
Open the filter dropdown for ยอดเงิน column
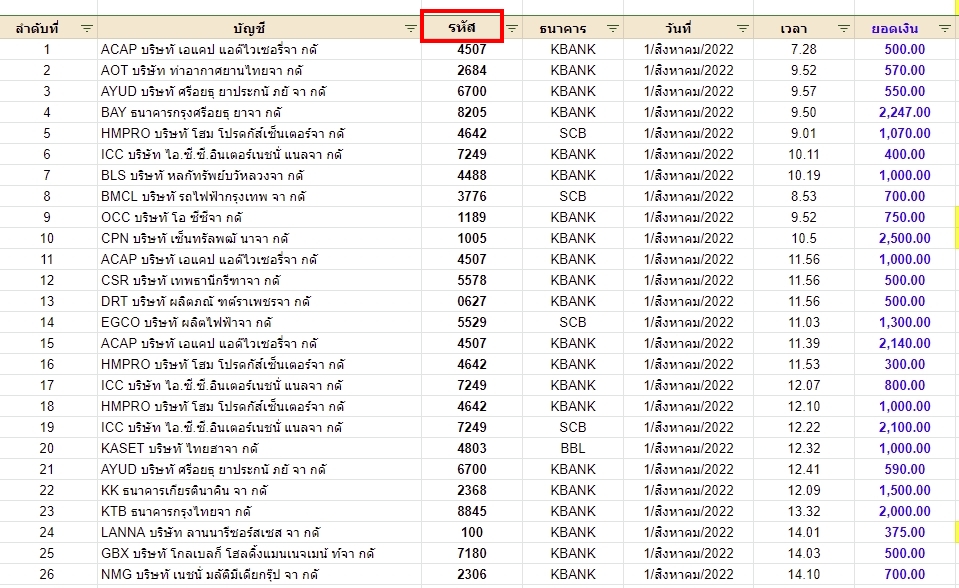coord(945,28)
